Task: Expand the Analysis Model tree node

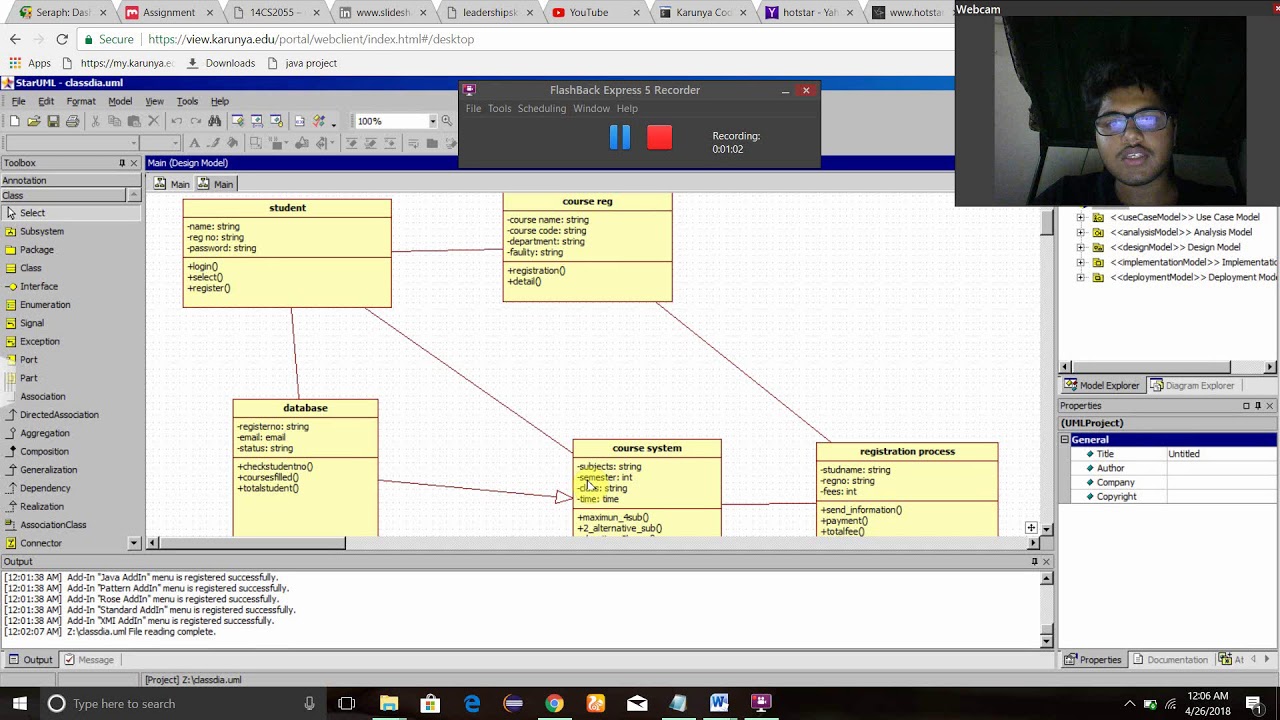Action: pos(1080,232)
